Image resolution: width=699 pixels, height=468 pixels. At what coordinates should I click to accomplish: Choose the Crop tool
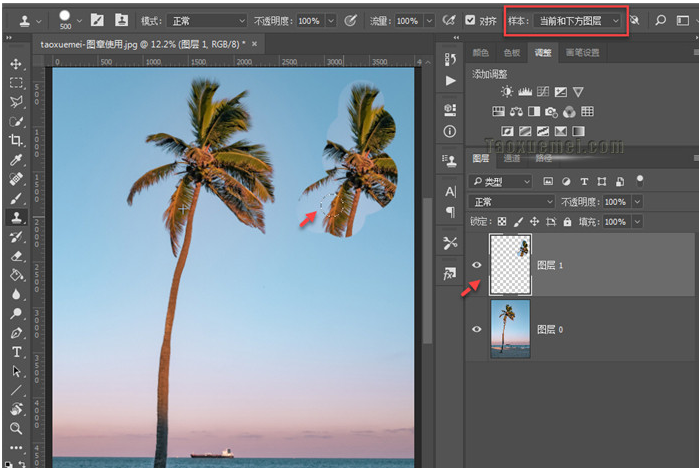click(x=17, y=140)
